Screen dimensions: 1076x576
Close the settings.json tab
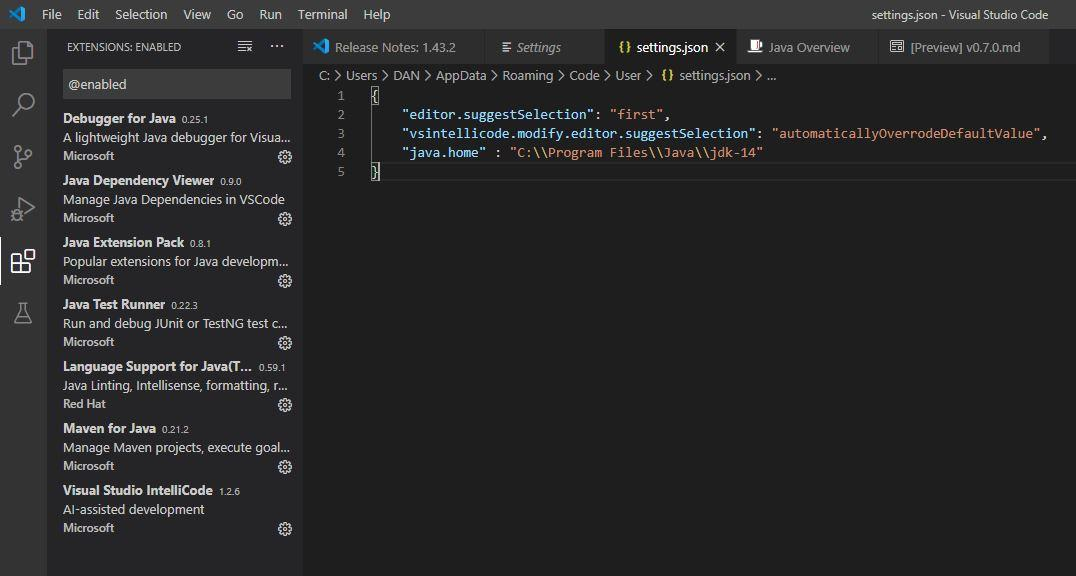pos(720,47)
